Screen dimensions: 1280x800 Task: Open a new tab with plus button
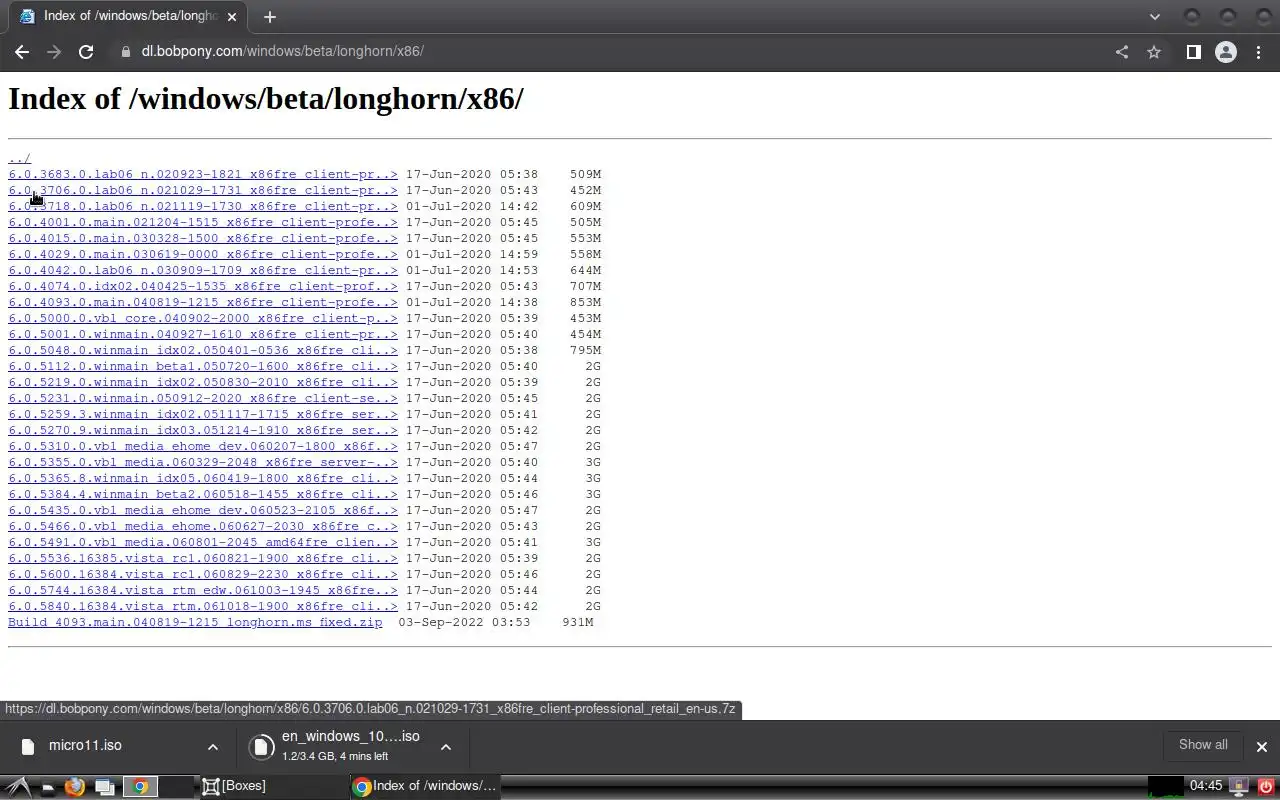tap(269, 17)
